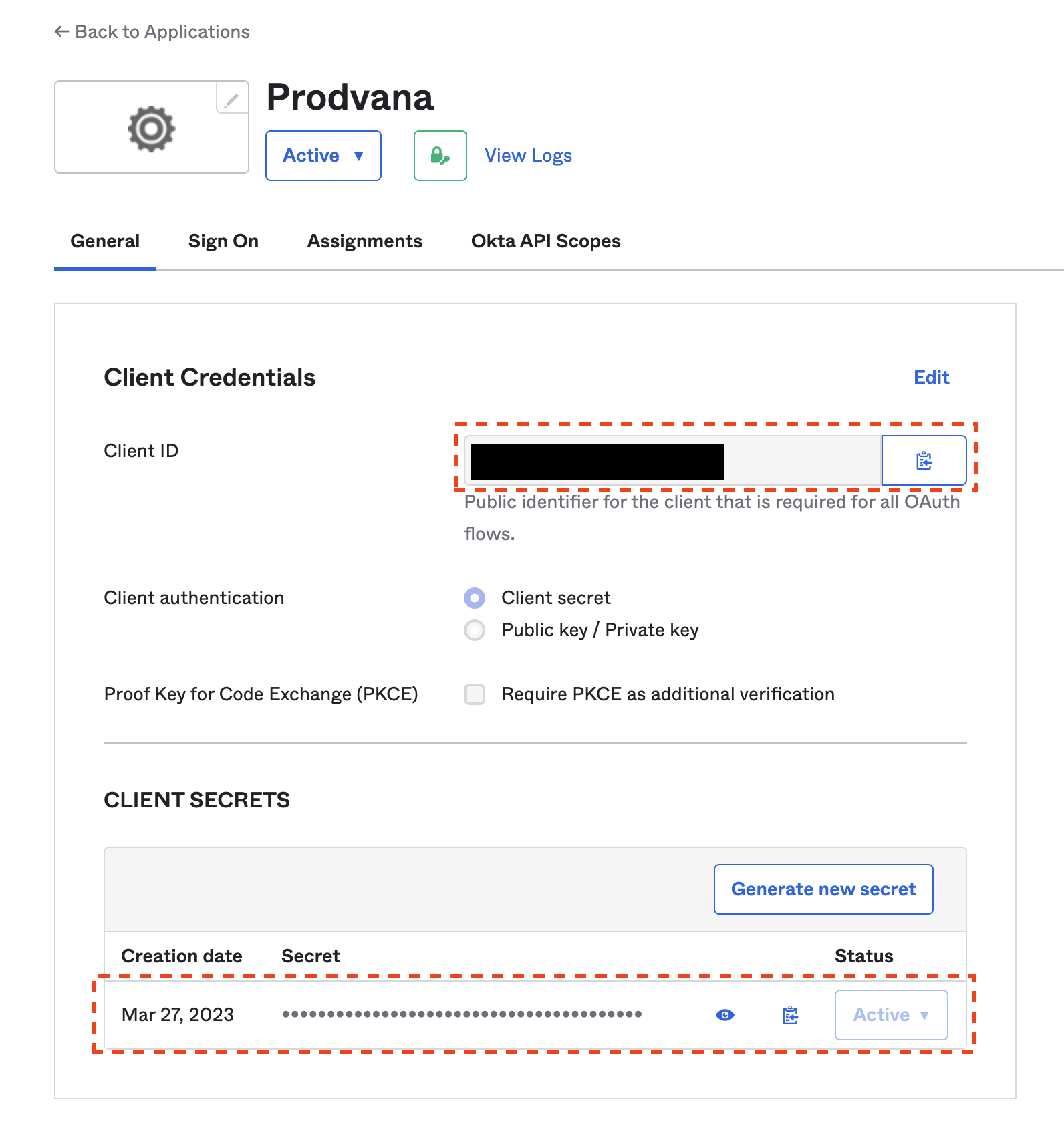The image size is (1064, 1128).
Task: Reveal the client secret with eye icon
Action: [x=724, y=1015]
